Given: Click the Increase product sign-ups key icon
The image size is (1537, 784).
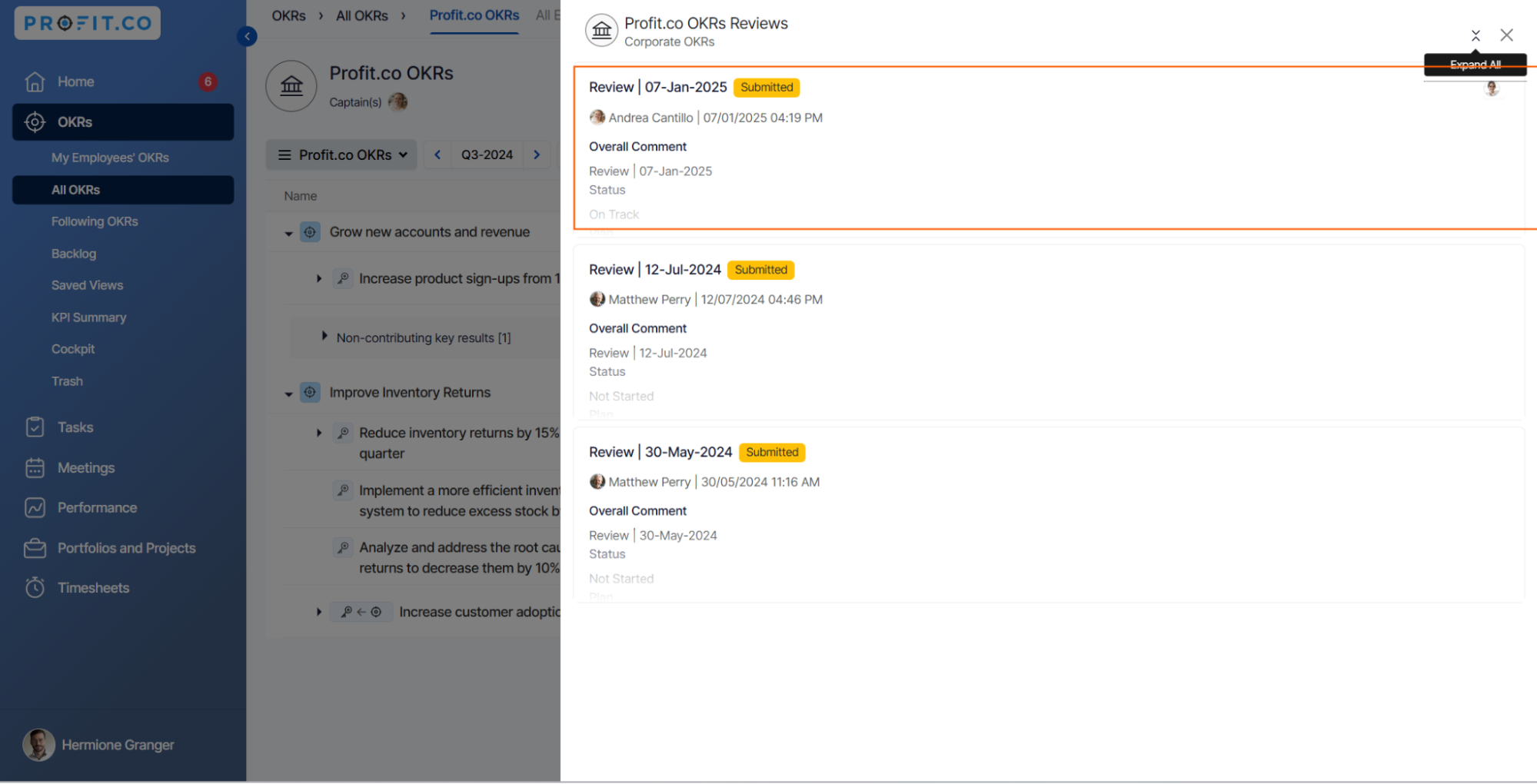Looking at the screenshot, I should [x=343, y=278].
